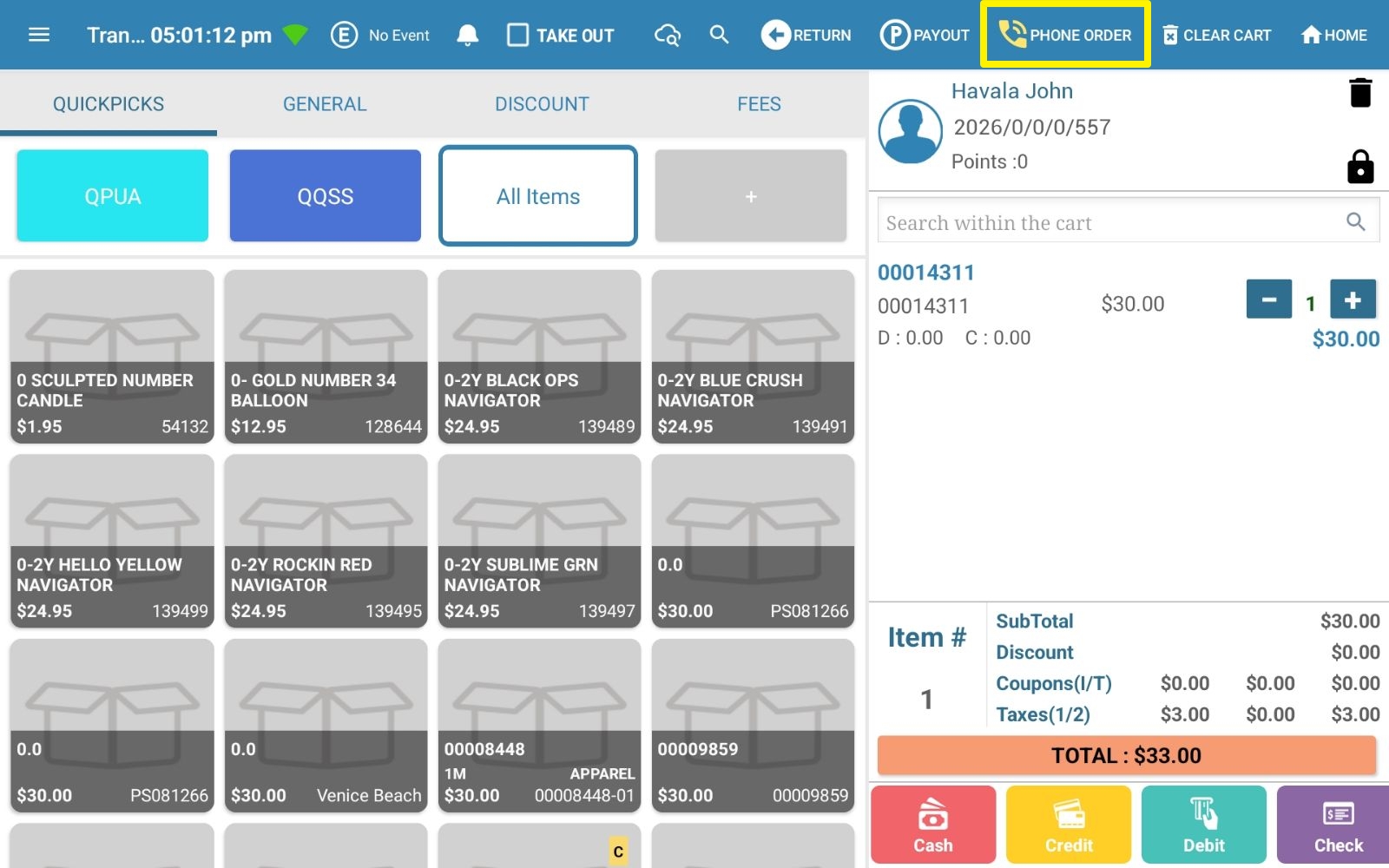The width and height of the screenshot is (1389, 868).
Task: Open the Discount summary row
Action: point(1187,653)
